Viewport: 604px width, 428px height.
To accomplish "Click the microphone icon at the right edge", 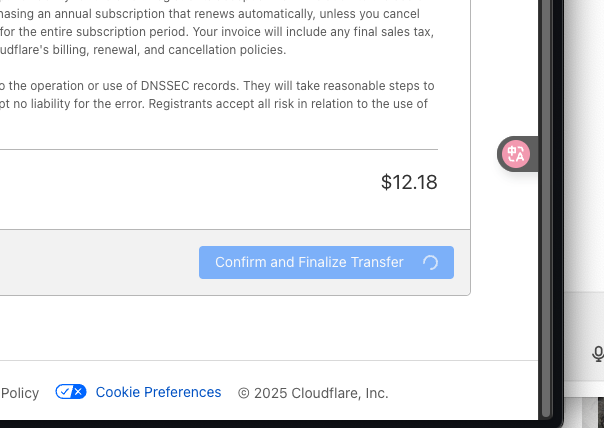I will click(x=598, y=354).
